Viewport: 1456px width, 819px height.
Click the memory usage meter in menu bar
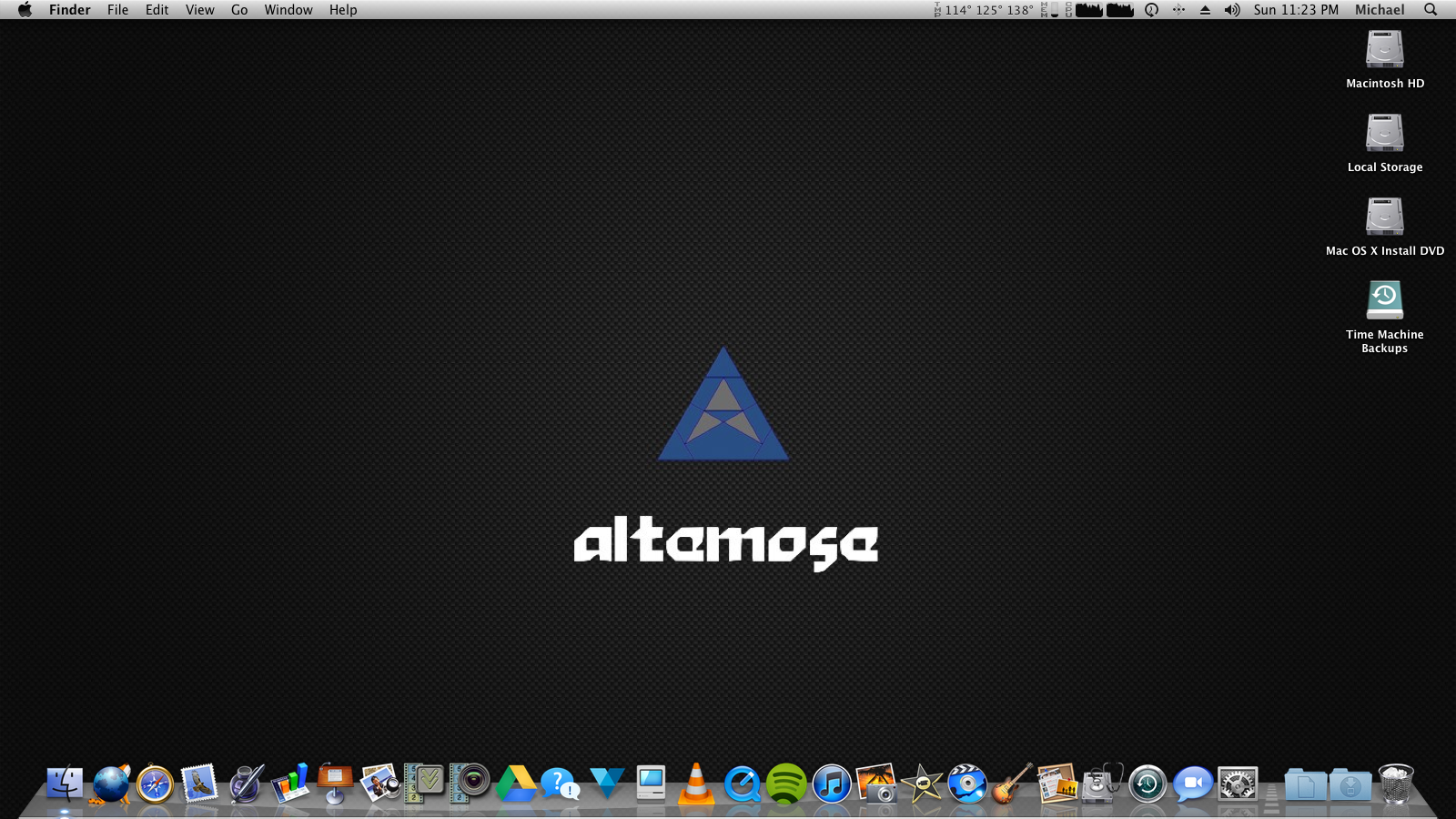(x=1050, y=10)
